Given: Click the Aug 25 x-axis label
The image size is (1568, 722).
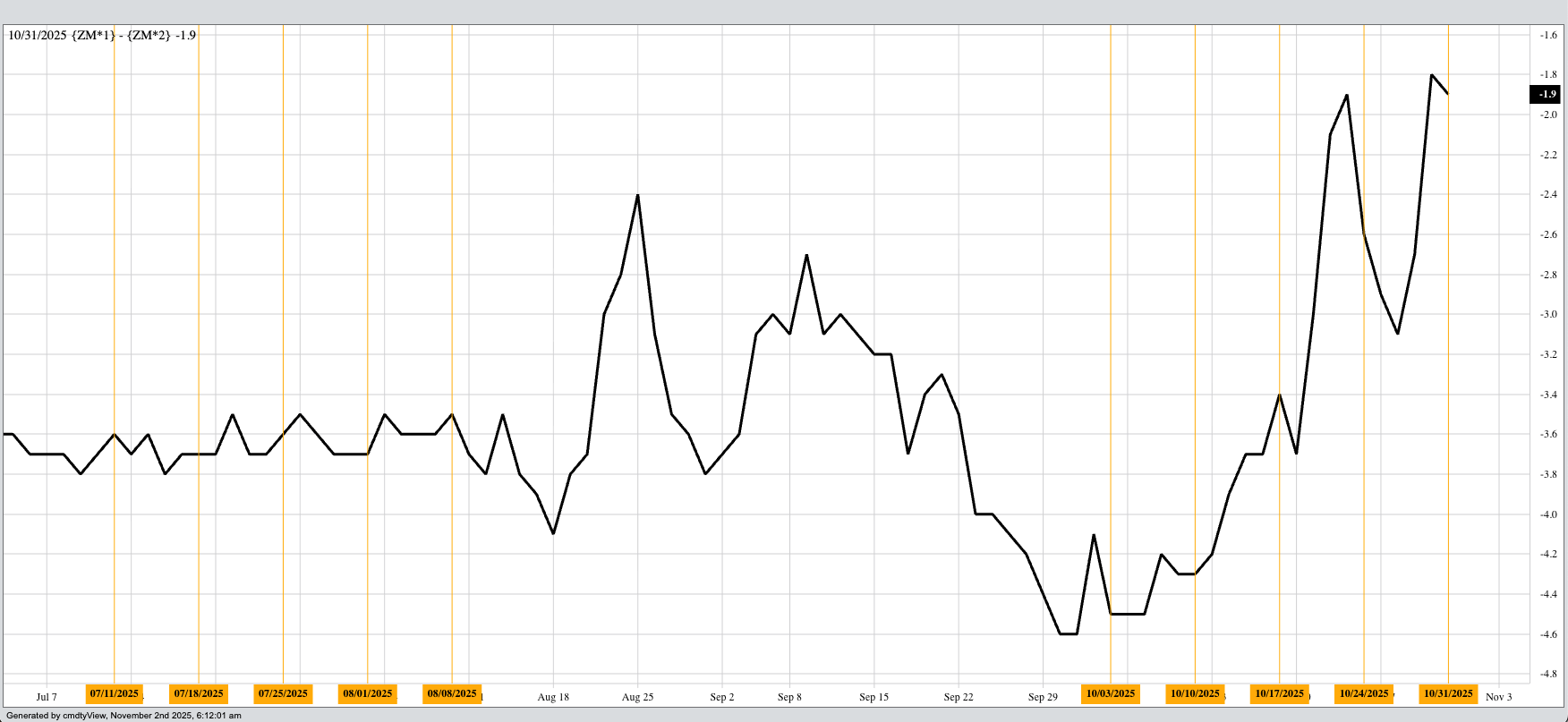Looking at the screenshot, I should (637, 697).
